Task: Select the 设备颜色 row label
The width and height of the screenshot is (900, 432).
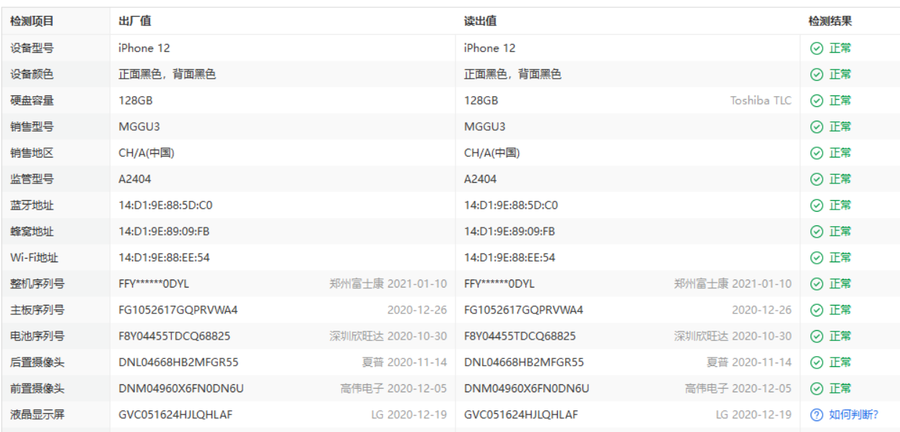Action: tap(32, 75)
